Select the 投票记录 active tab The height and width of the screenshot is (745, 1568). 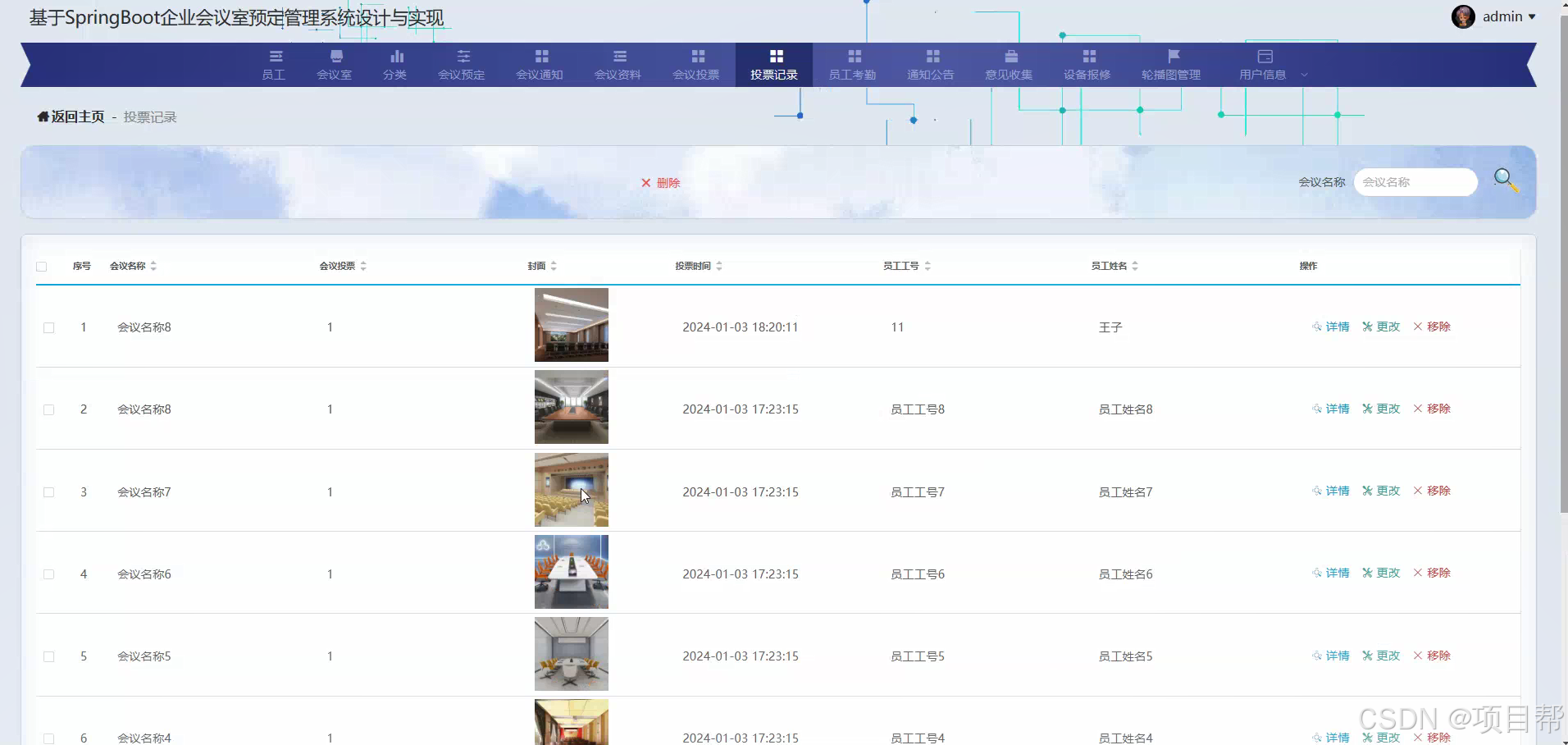(x=774, y=65)
